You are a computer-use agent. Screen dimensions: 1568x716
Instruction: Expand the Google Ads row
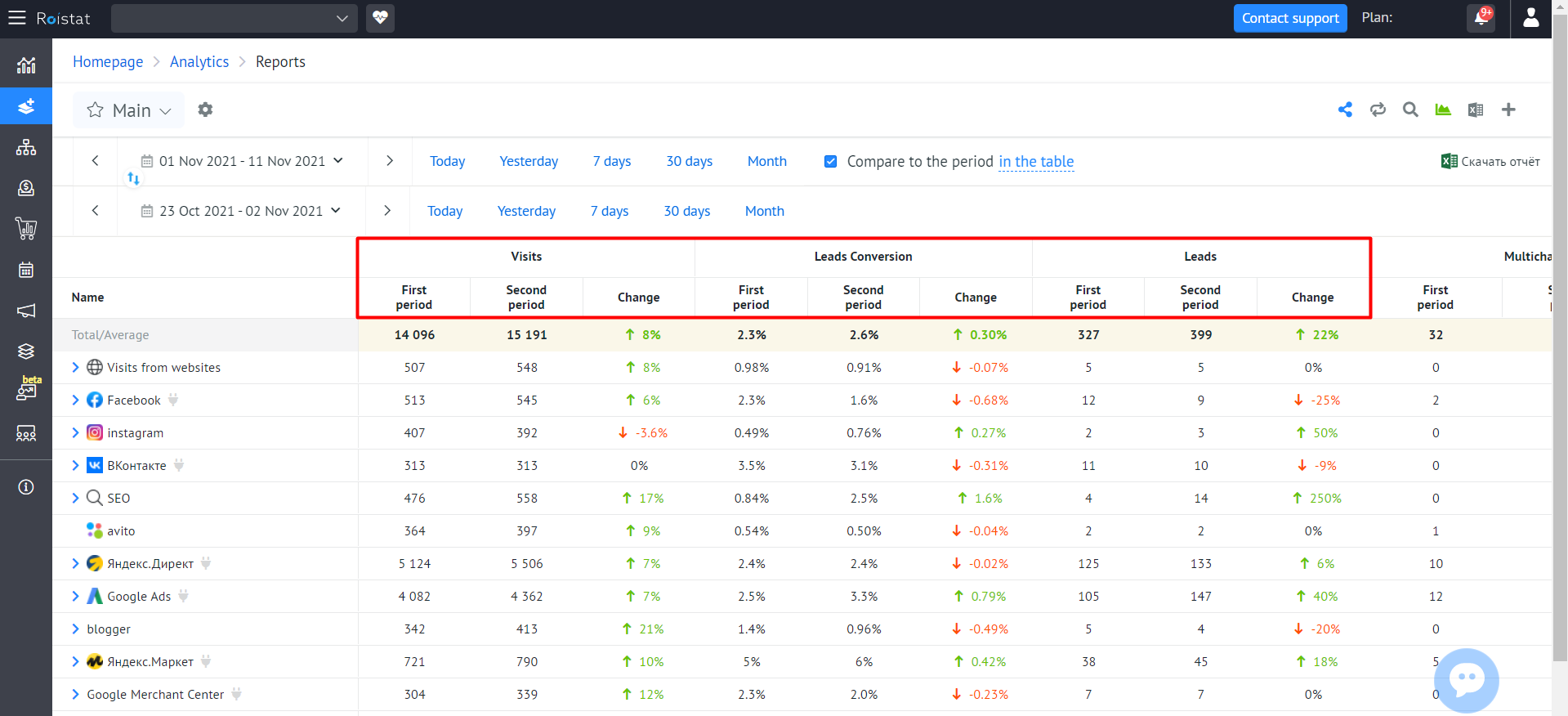pos(75,596)
